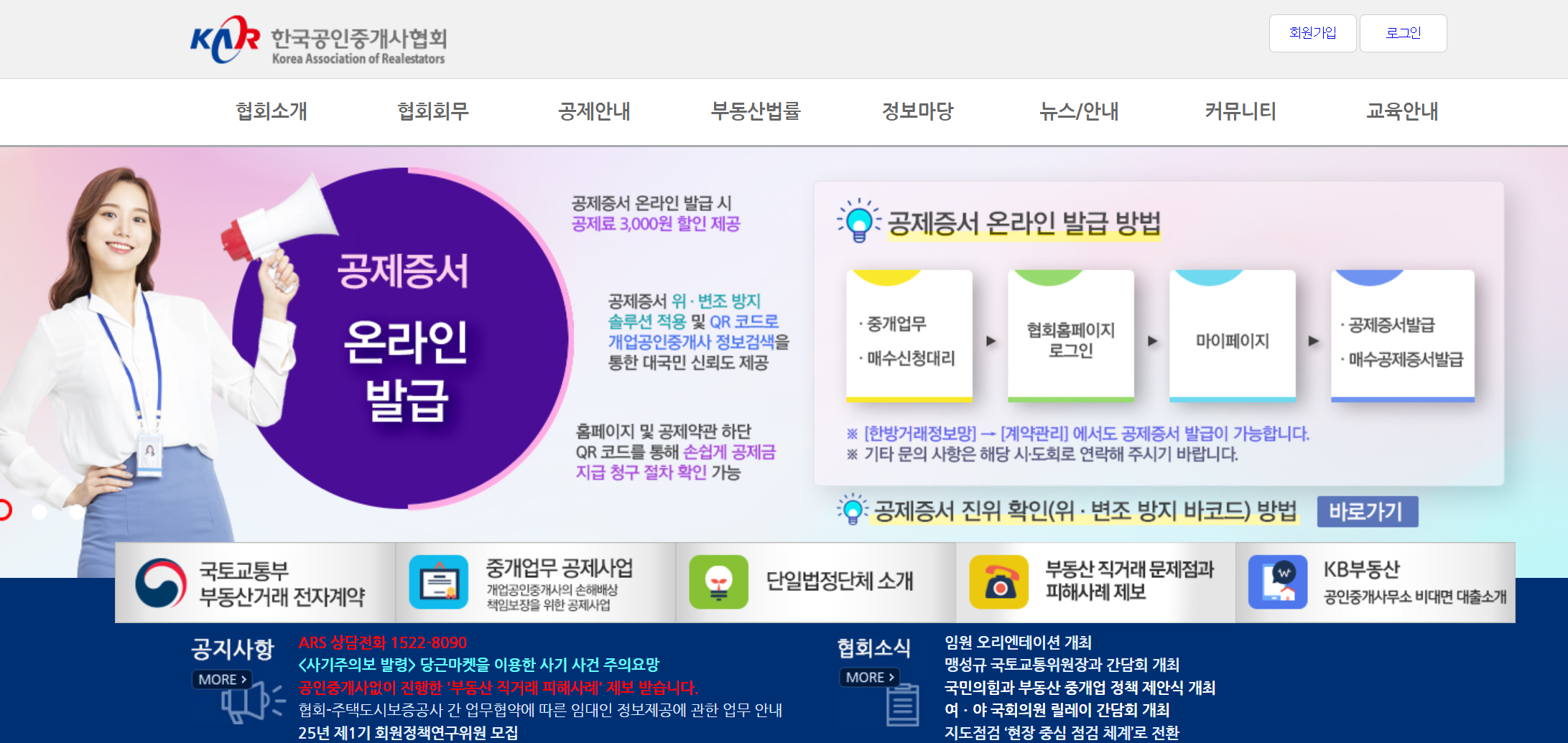1568x743 pixels.
Task: Open 단일법정단체 소개 link
Action: point(816,582)
